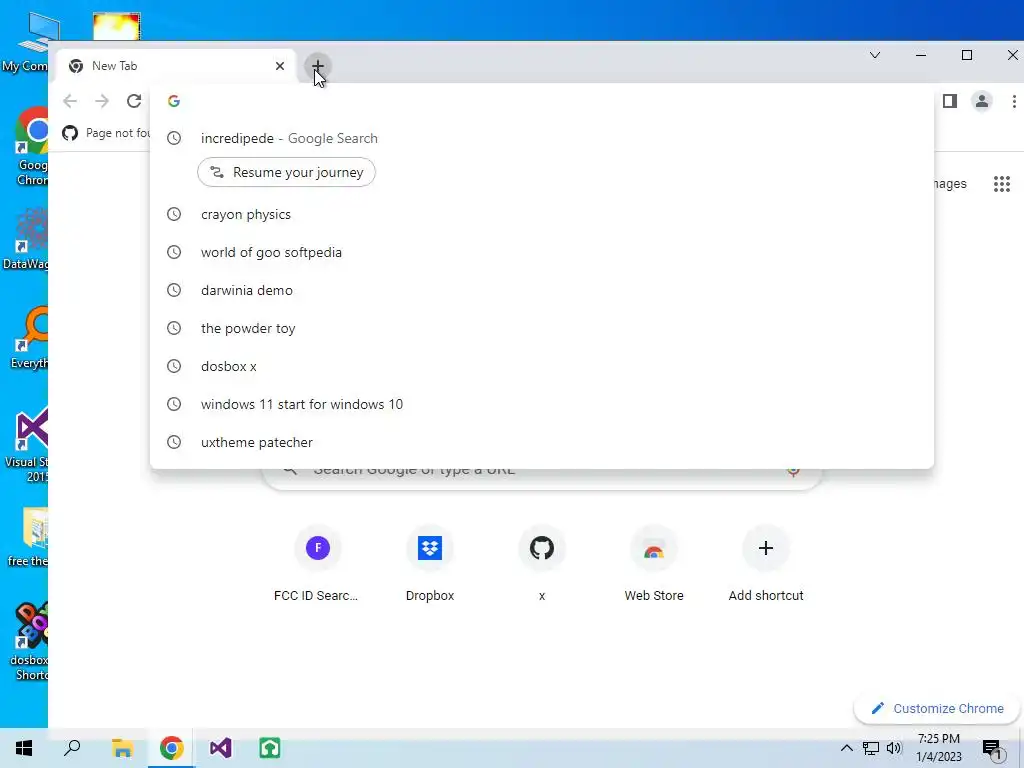The image size is (1024, 768).
Task: Click the network tray icon
Action: (871, 748)
